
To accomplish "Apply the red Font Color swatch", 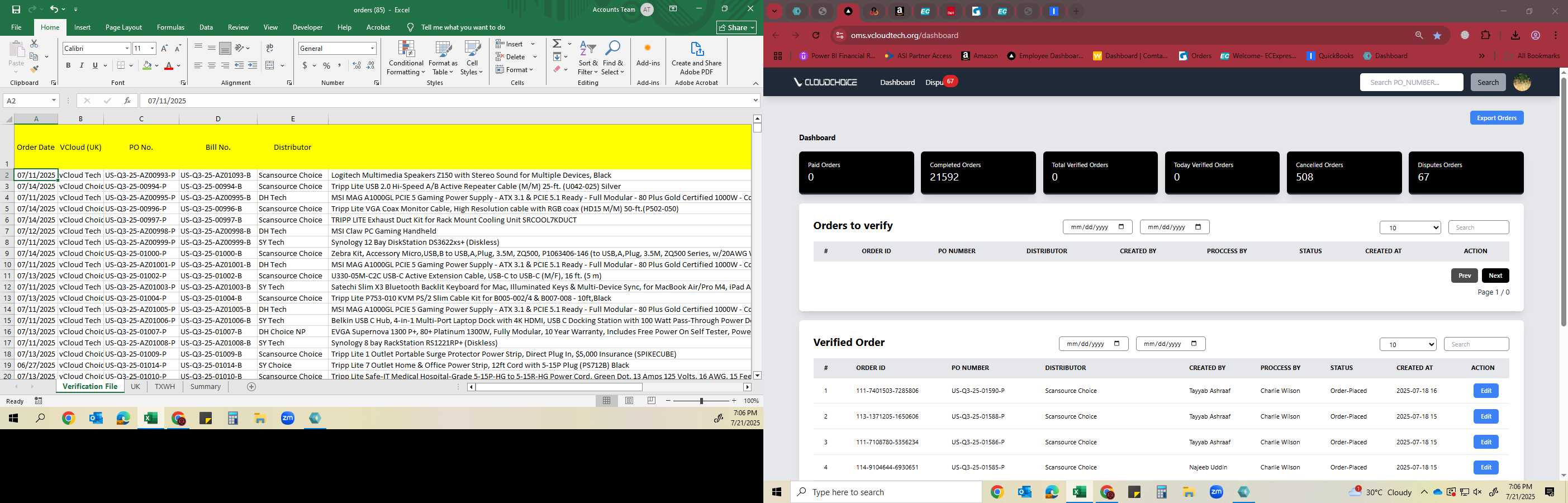I will click(169, 65).
